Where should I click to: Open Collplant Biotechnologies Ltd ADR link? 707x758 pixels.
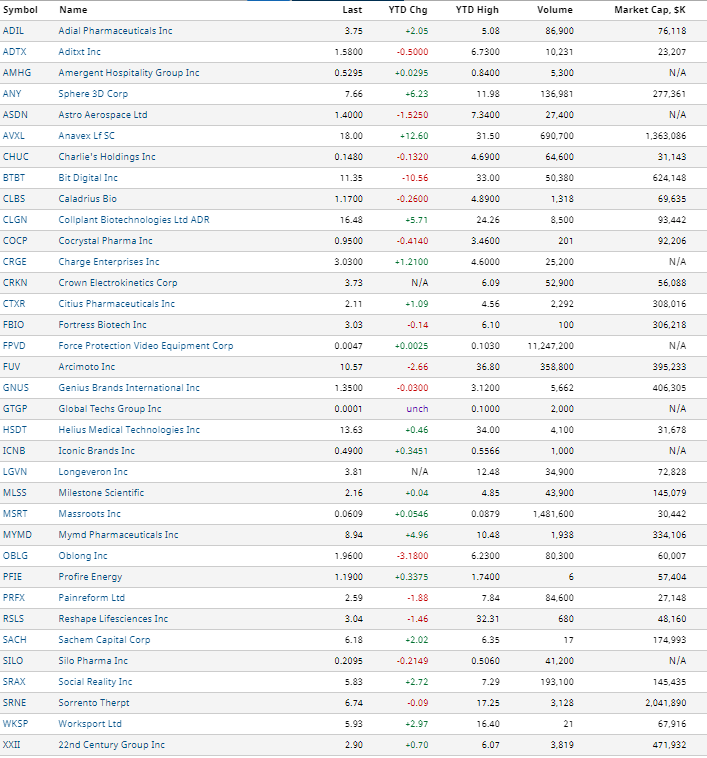(134, 220)
